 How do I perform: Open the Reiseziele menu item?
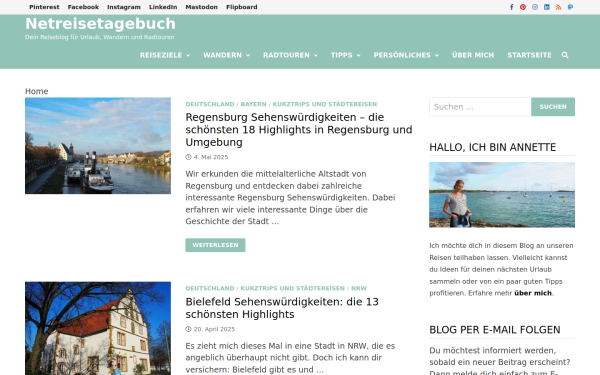coord(161,55)
